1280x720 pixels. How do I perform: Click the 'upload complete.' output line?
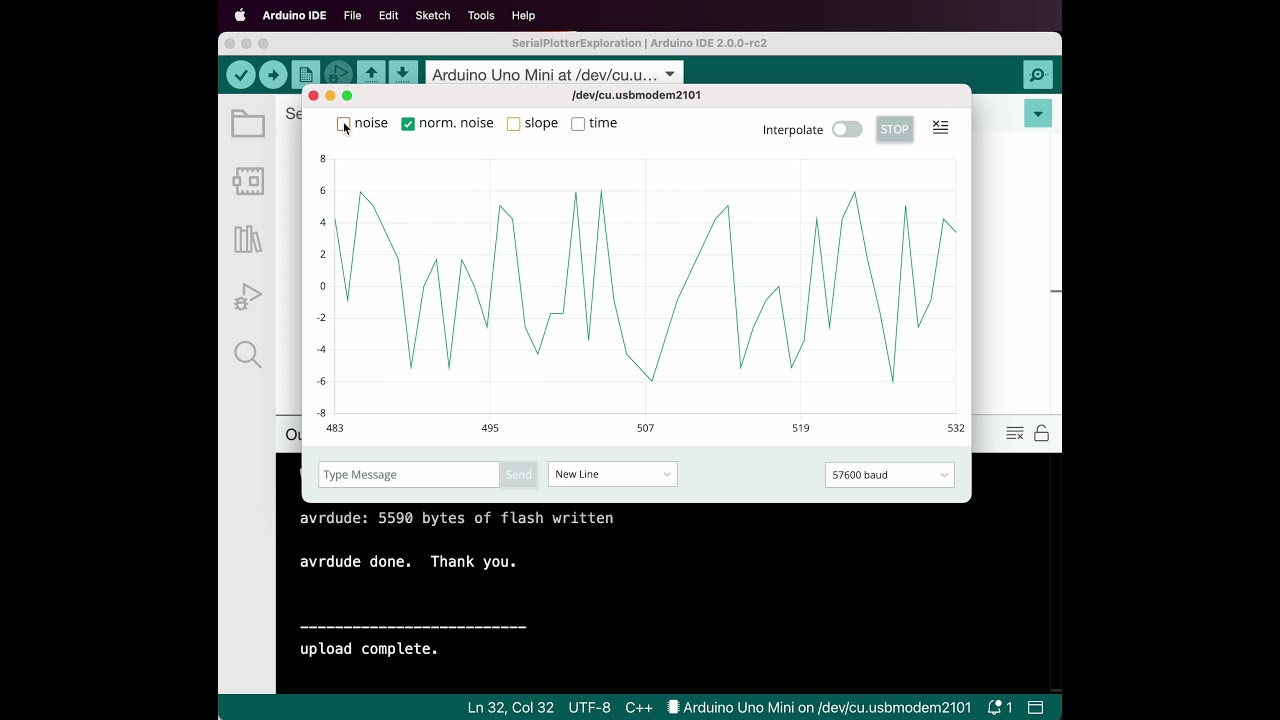[x=369, y=649]
